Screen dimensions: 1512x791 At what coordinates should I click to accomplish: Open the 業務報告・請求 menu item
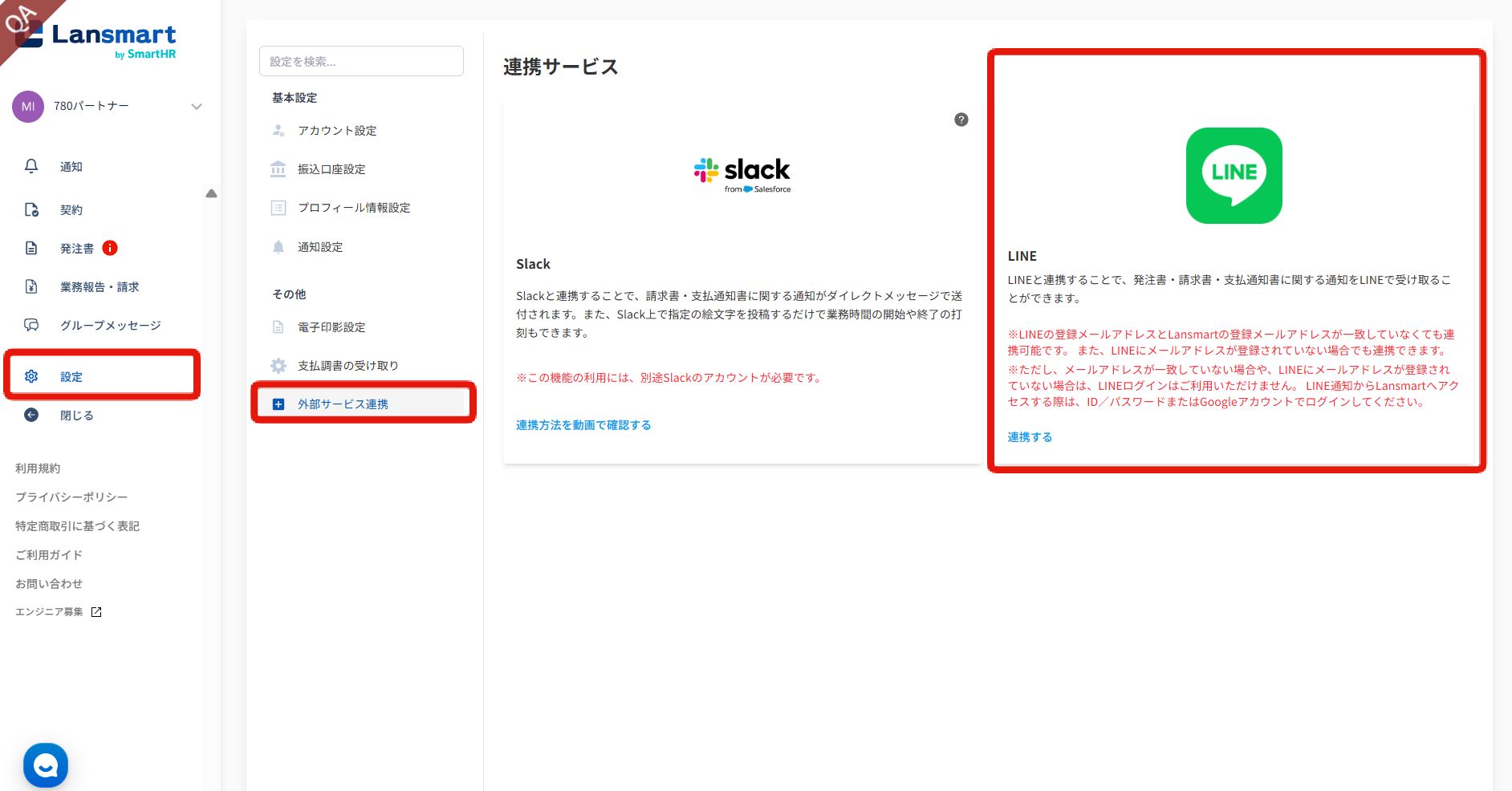[x=100, y=287]
